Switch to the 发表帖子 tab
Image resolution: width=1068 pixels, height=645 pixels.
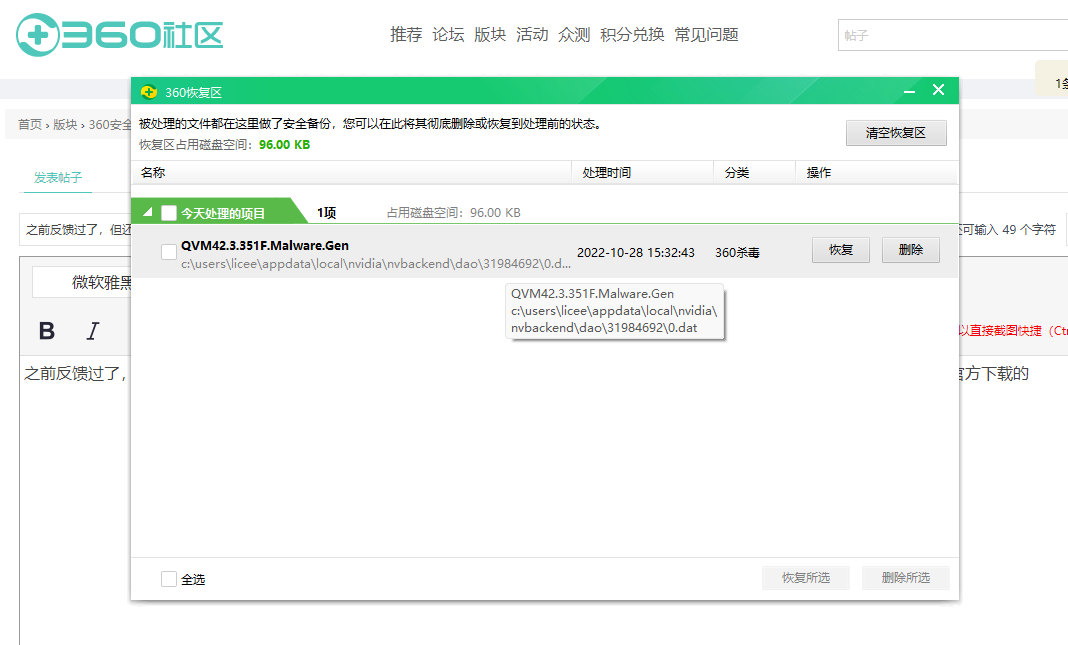(x=58, y=178)
